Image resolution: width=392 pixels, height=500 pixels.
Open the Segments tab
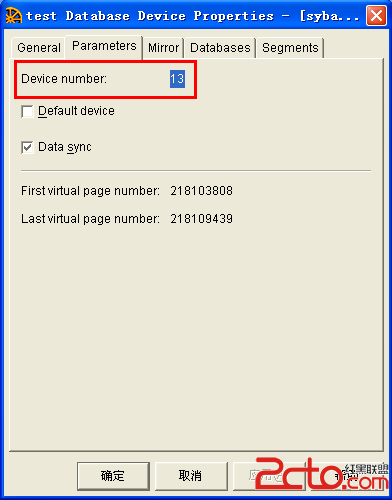(290, 48)
